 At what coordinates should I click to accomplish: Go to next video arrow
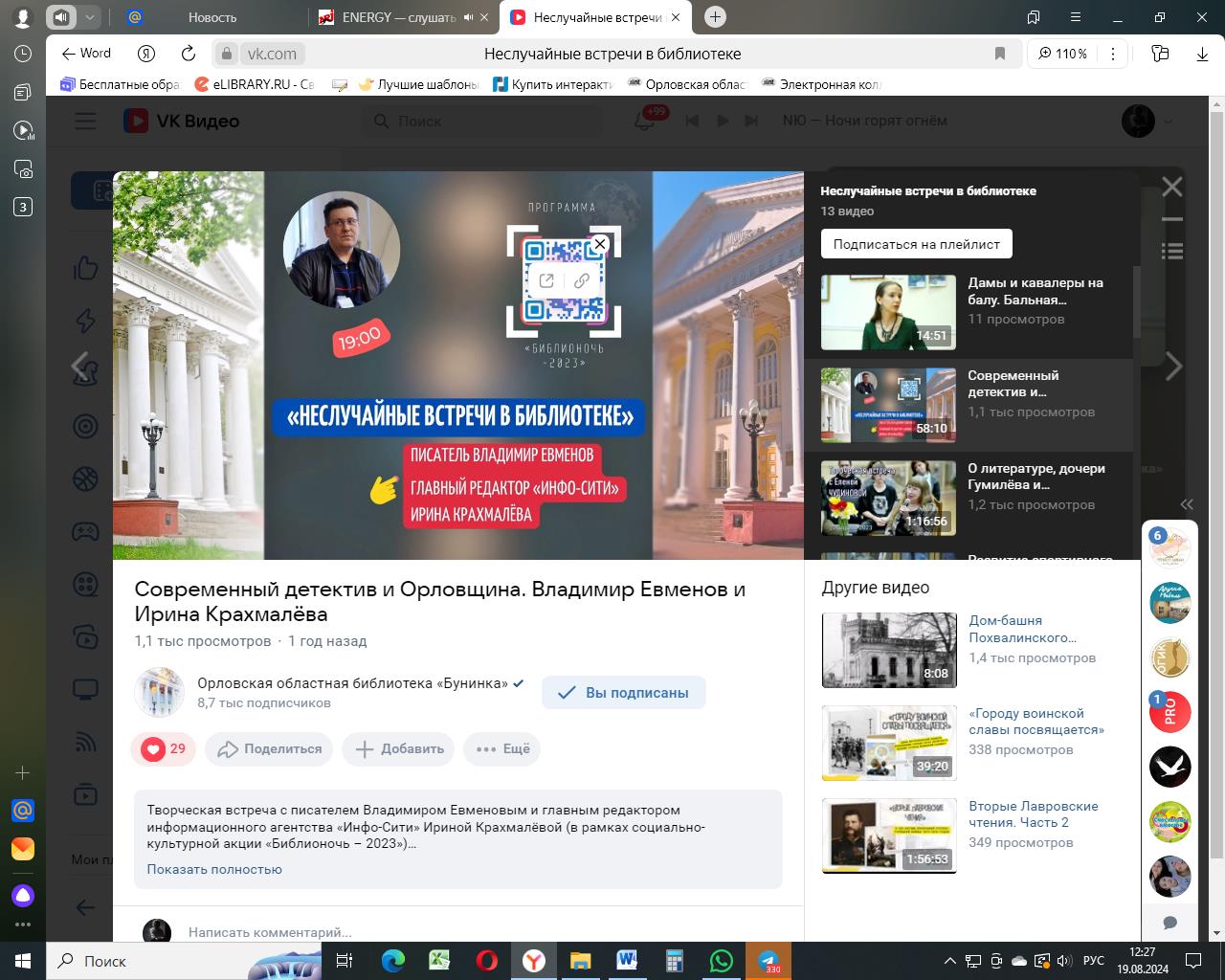pos(1173,366)
